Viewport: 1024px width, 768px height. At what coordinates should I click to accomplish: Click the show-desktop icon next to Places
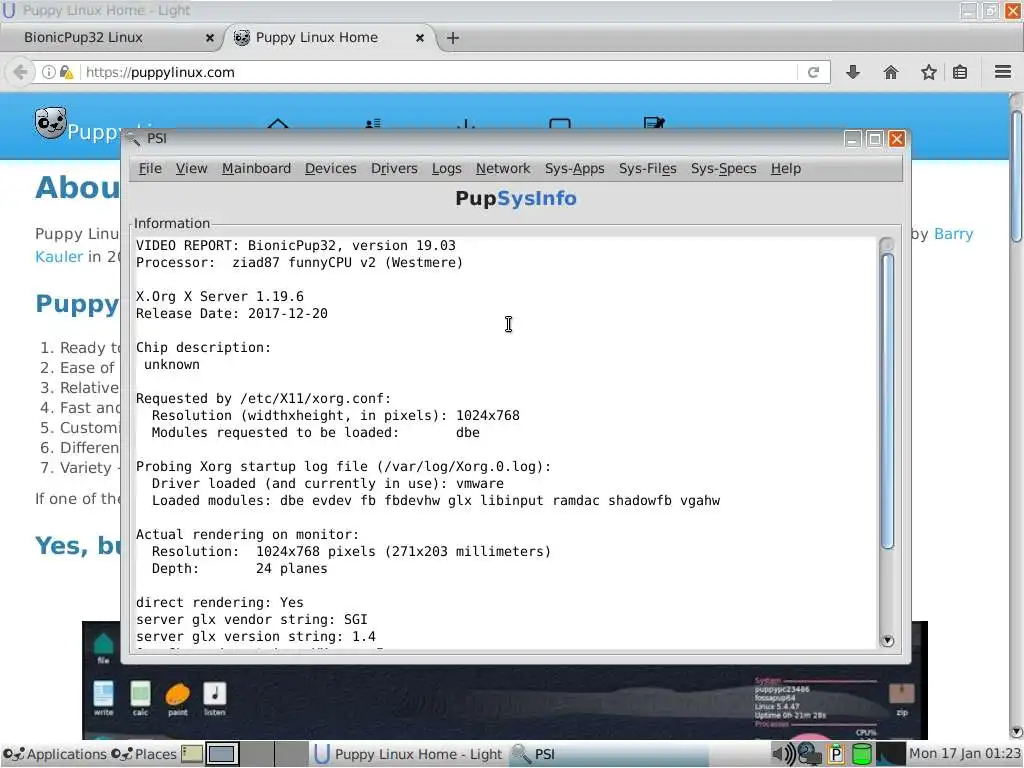point(191,754)
